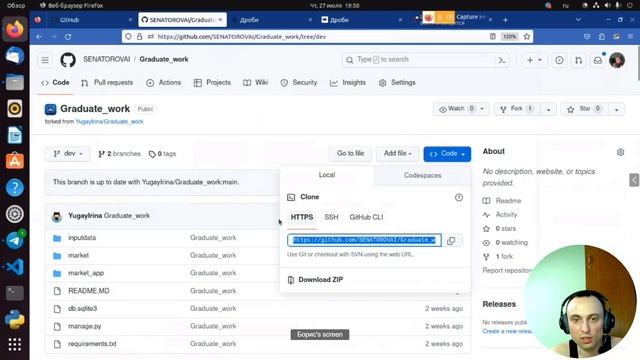Open the Yugaylrina/Graduate_work fork source link
The height and width of the screenshot is (360, 640).
point(109,122)
